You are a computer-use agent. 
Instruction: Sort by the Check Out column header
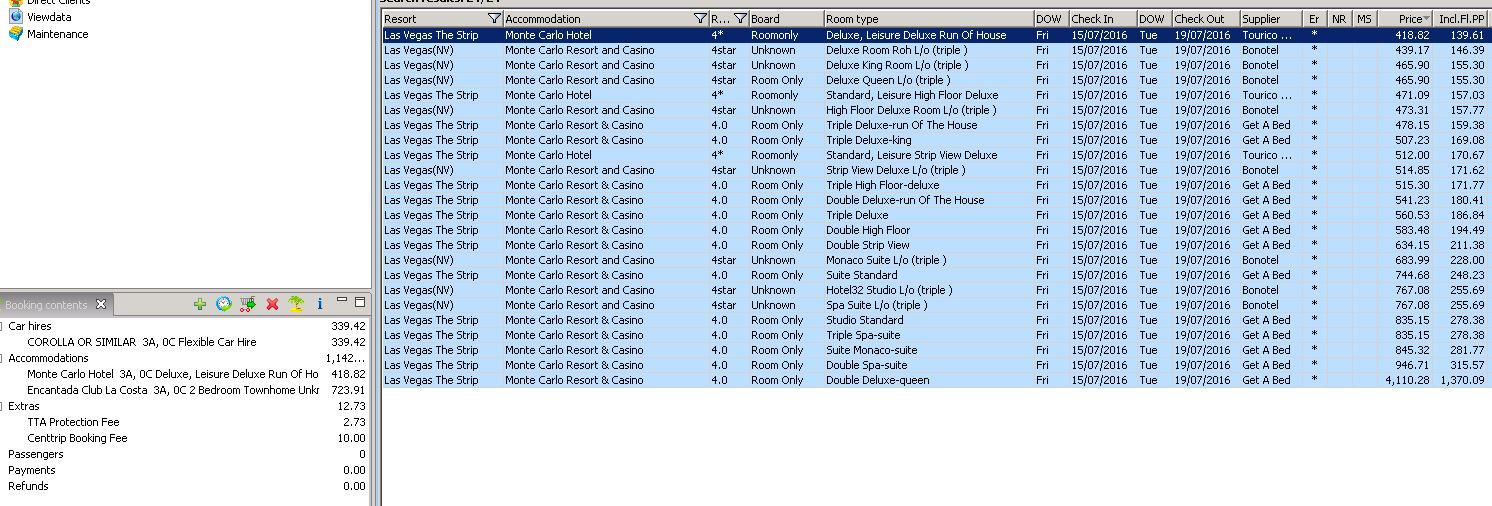[x=1205, y=19]
